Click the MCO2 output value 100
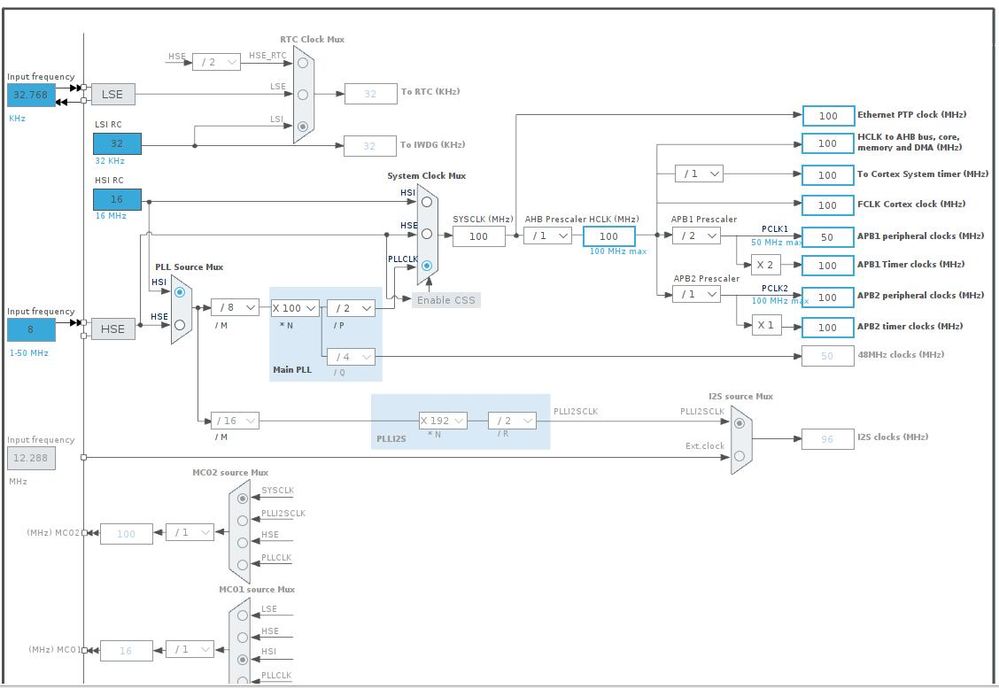The image size is (999, 688). [127, 534]
